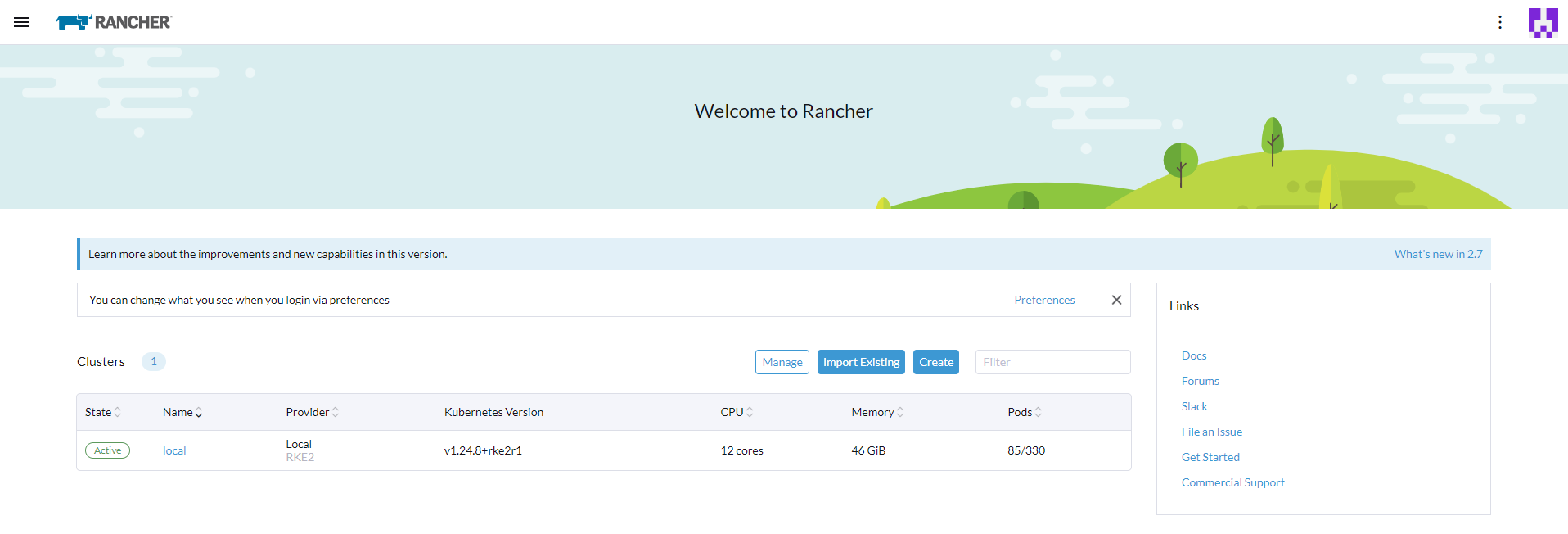Click the Rancher logo

pos(114,22)
